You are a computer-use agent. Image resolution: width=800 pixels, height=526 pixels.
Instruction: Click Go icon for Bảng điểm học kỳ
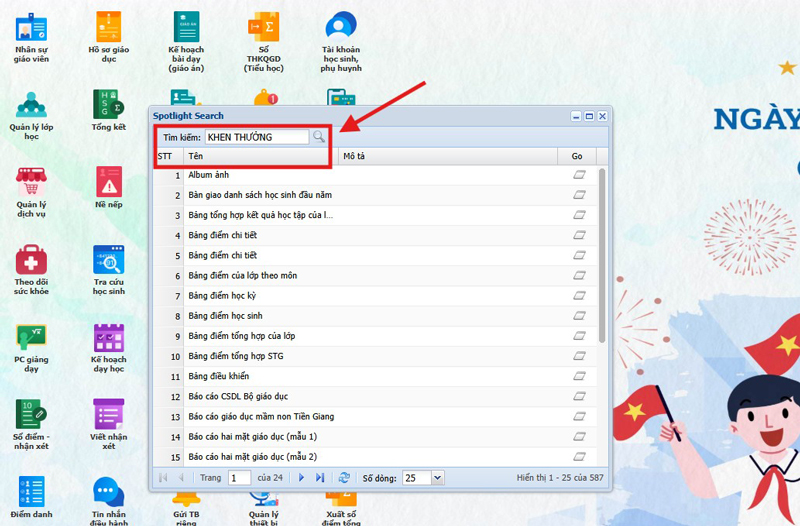click(579, 295)
